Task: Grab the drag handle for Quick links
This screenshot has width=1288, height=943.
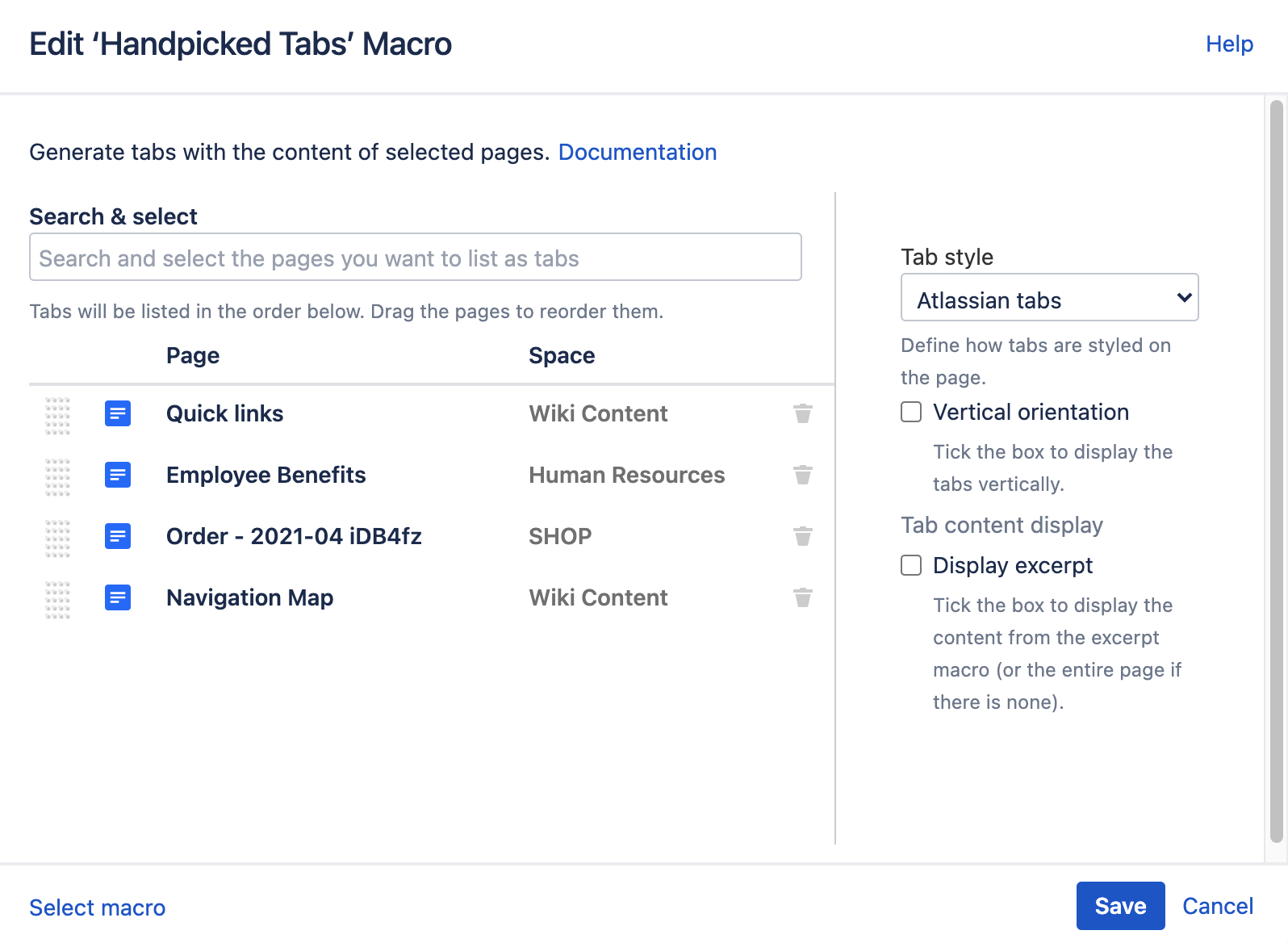Action: tap(57, 415)
